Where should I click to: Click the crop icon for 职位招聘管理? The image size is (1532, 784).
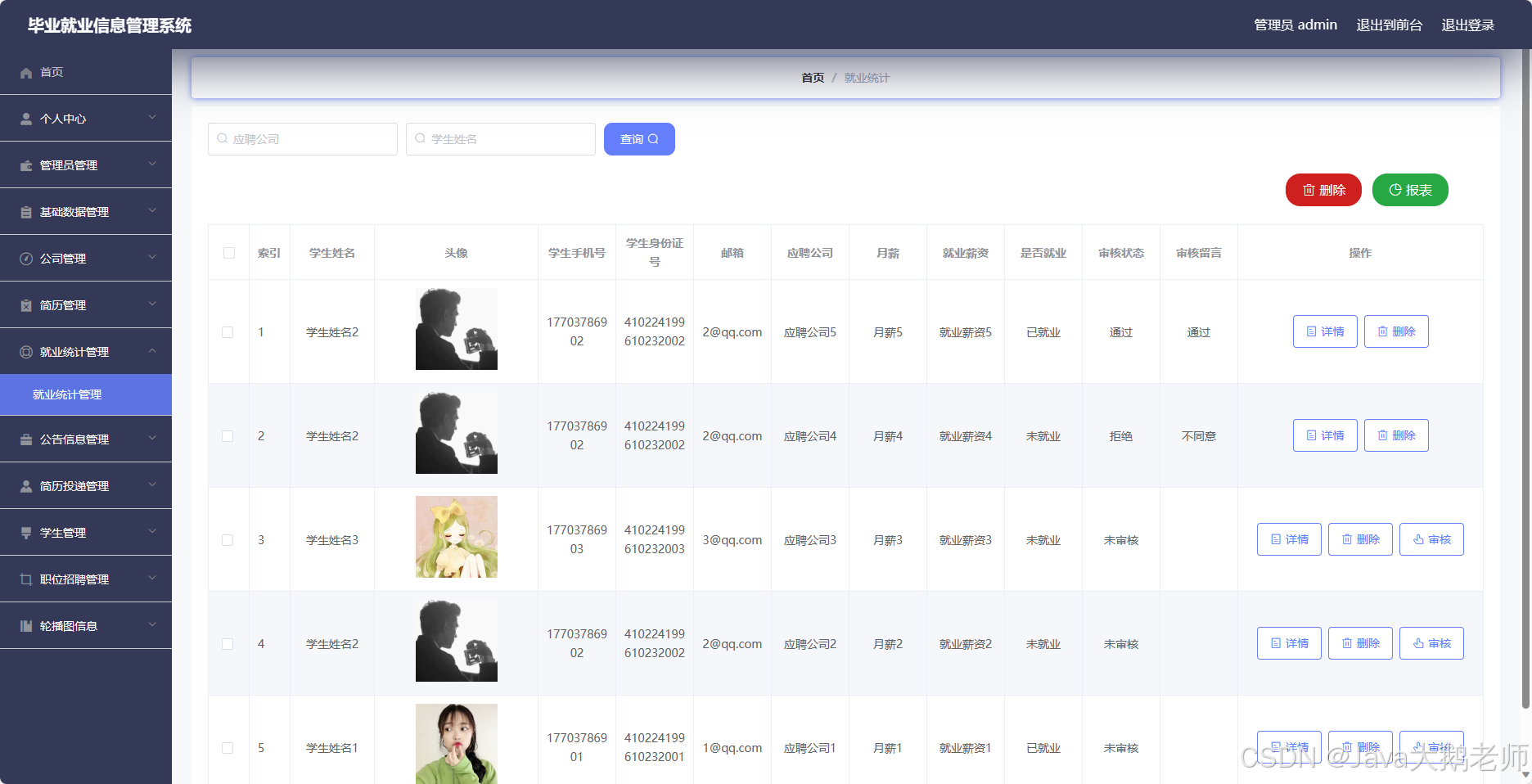coord(26,579)
